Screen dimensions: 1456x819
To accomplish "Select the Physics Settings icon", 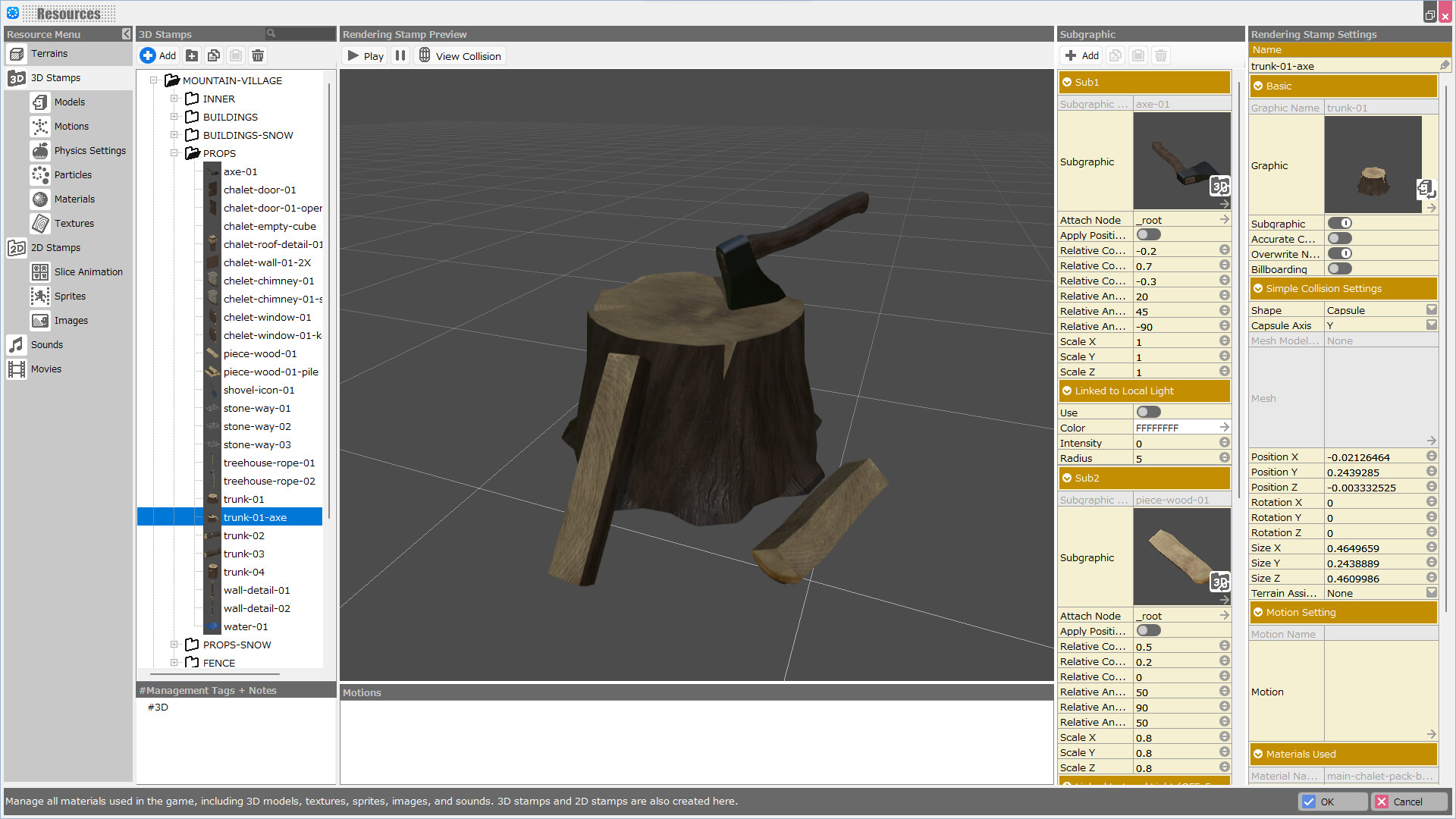I will pyautogui.click(x=40, y=150).
